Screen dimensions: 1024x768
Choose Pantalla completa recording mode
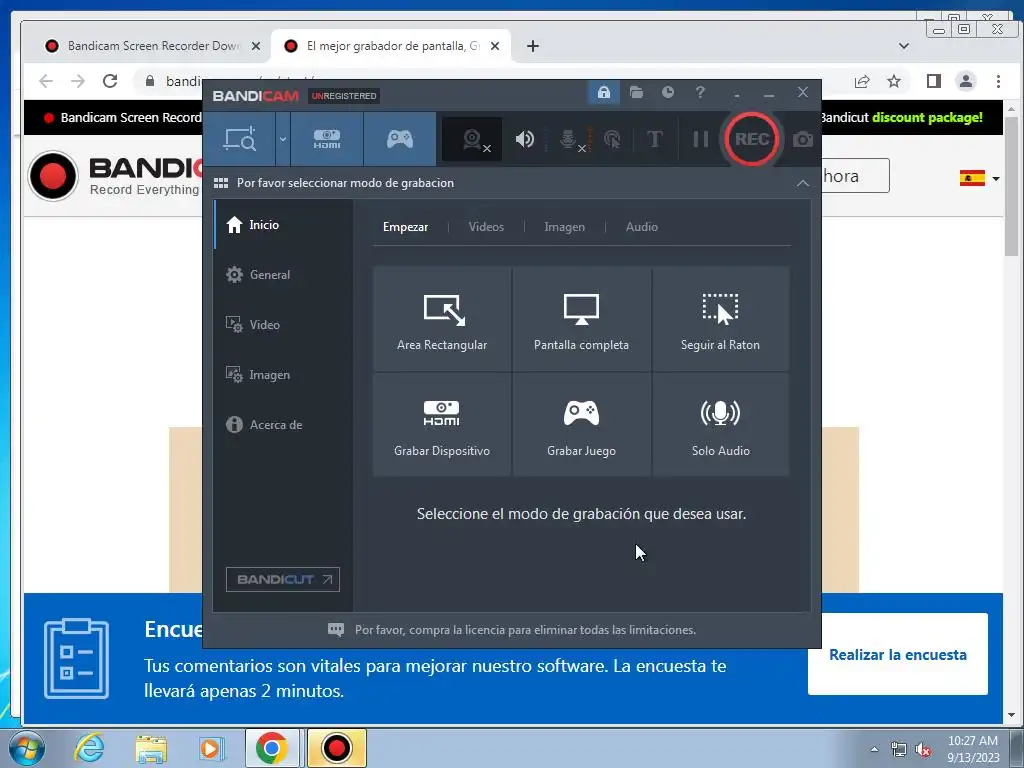(x=581, y=319)
